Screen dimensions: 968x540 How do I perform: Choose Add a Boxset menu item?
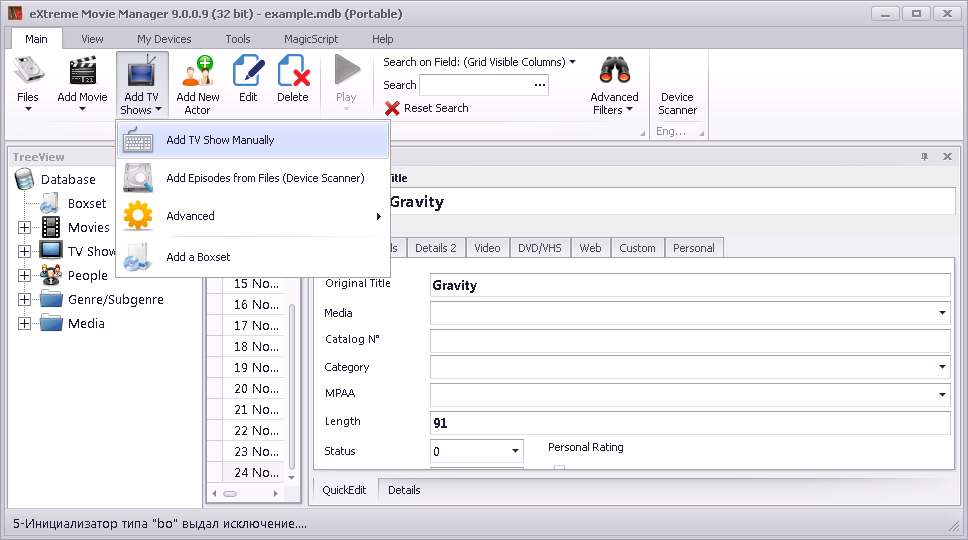point(253,257)
